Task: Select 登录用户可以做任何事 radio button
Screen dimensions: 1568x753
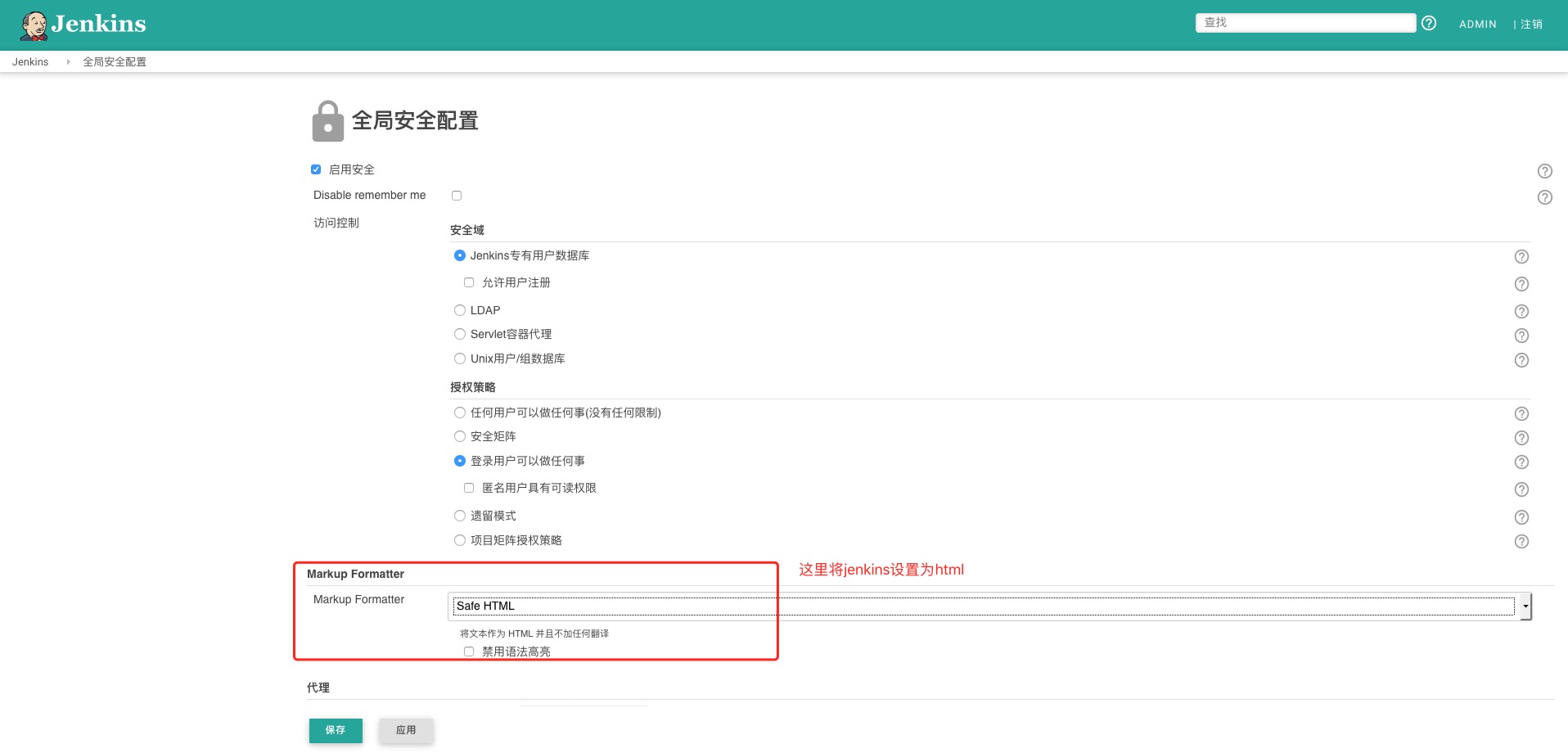Action: (460, 461)
